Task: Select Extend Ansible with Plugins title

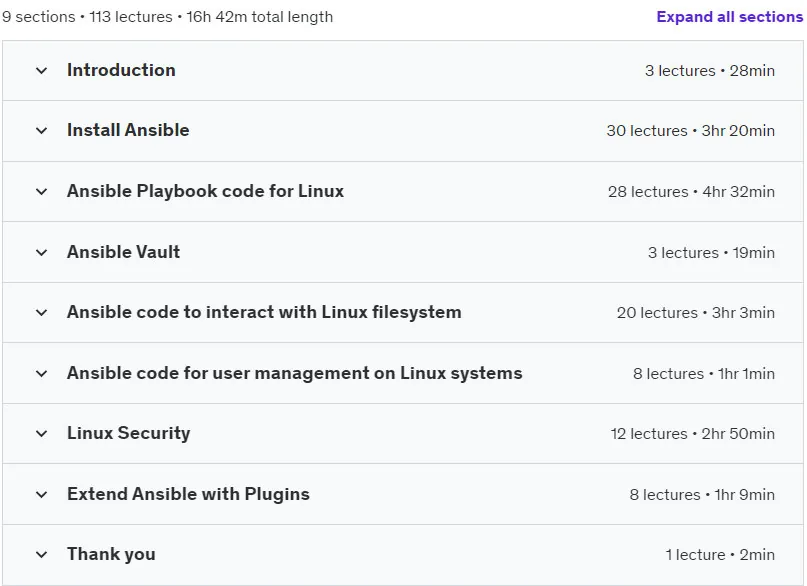Action: (x=188, y=494)
